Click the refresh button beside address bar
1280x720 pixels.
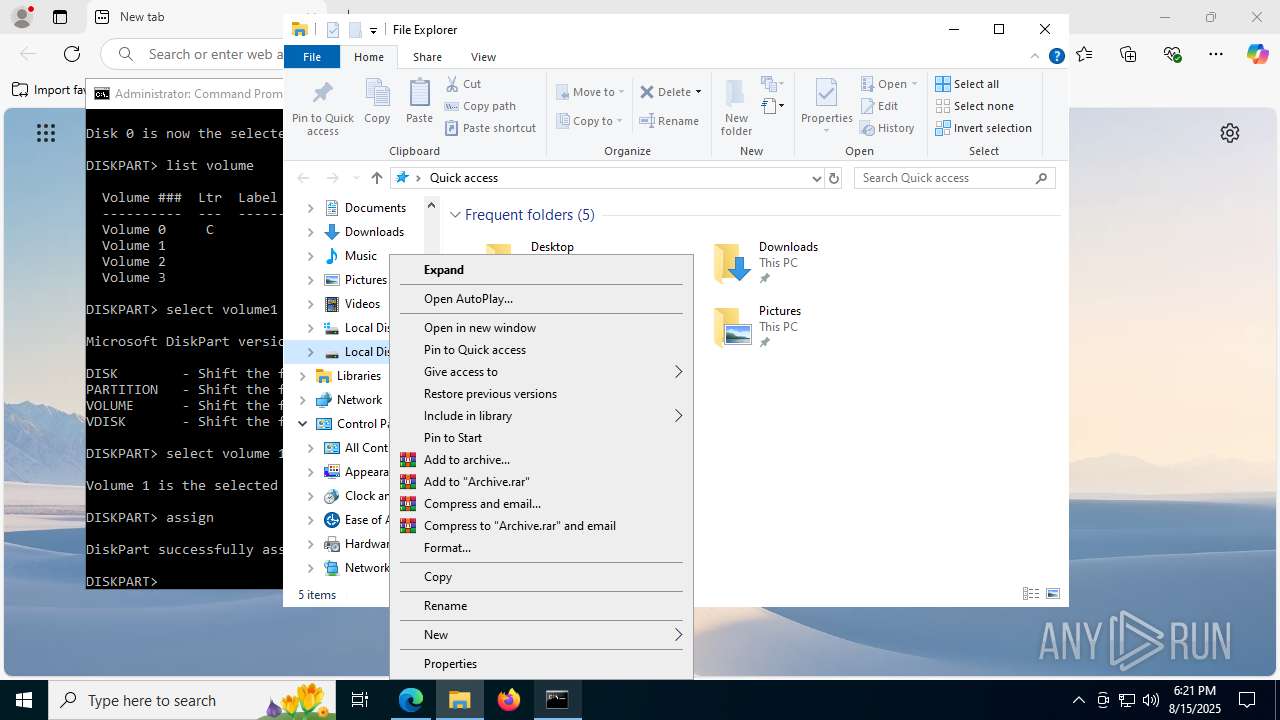834,178
